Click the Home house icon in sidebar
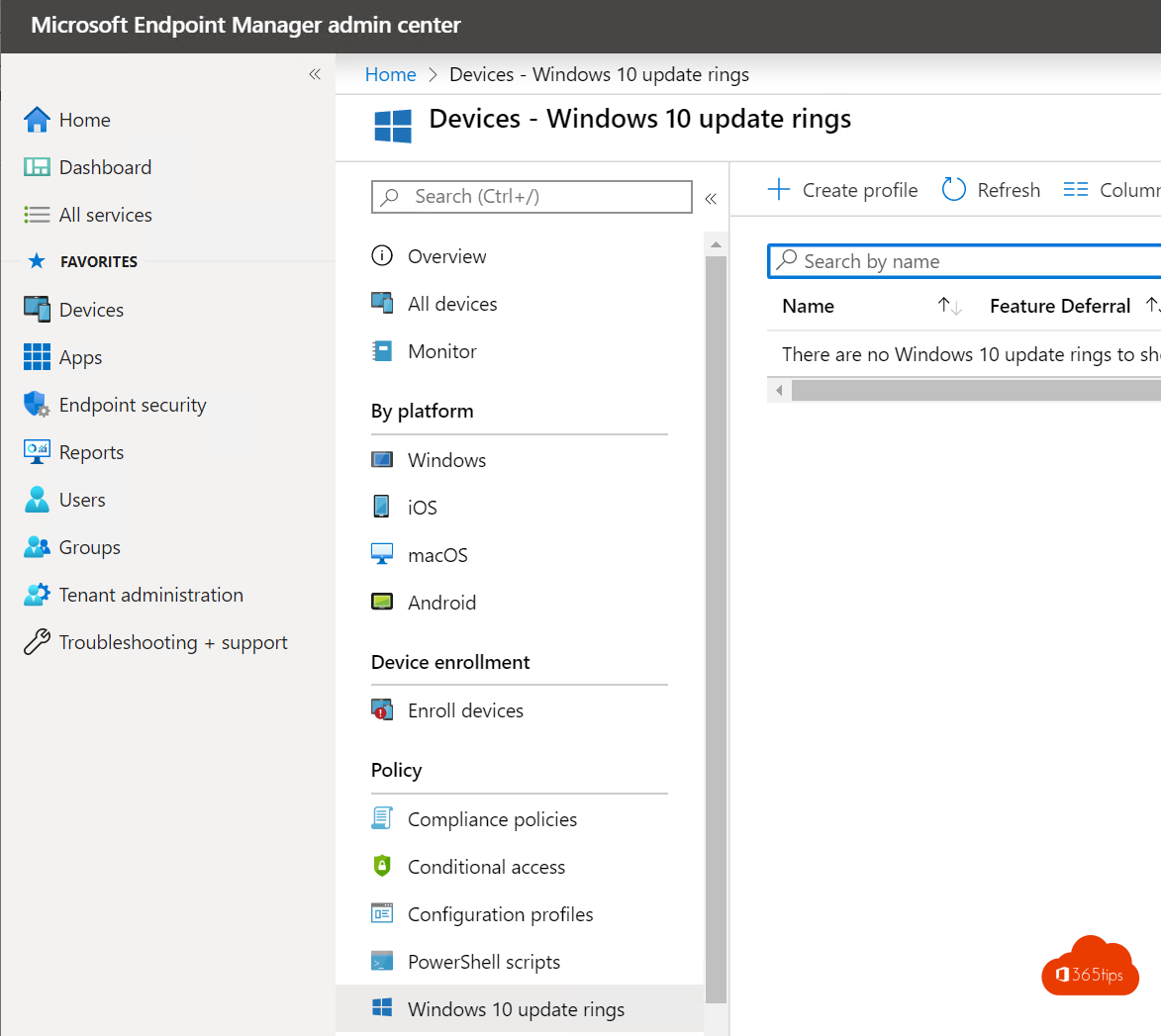 37,119
